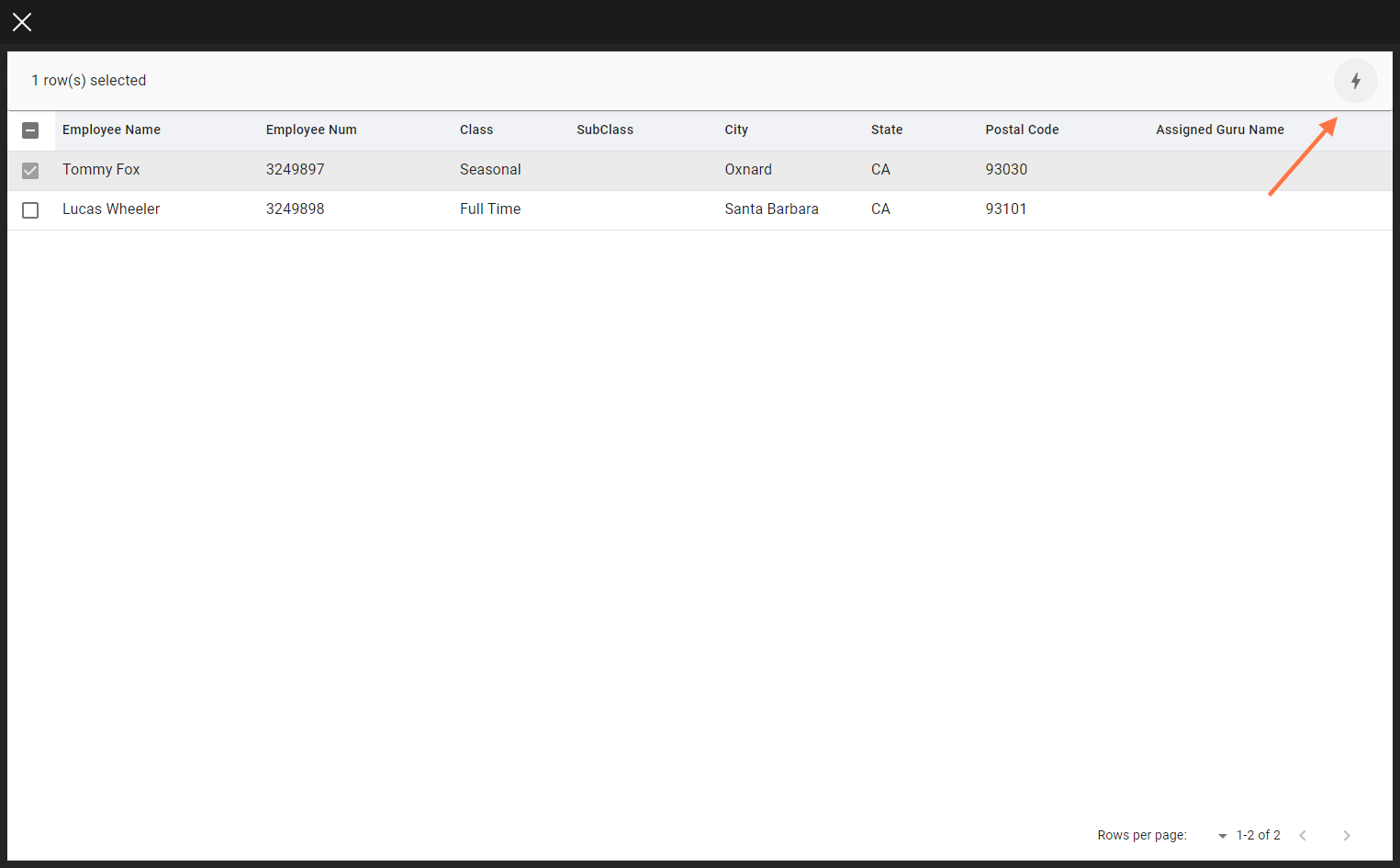This screenshot has width=1400, height=868.
Task: Click postal code 93101
Action: click(x=1006, y=209)
